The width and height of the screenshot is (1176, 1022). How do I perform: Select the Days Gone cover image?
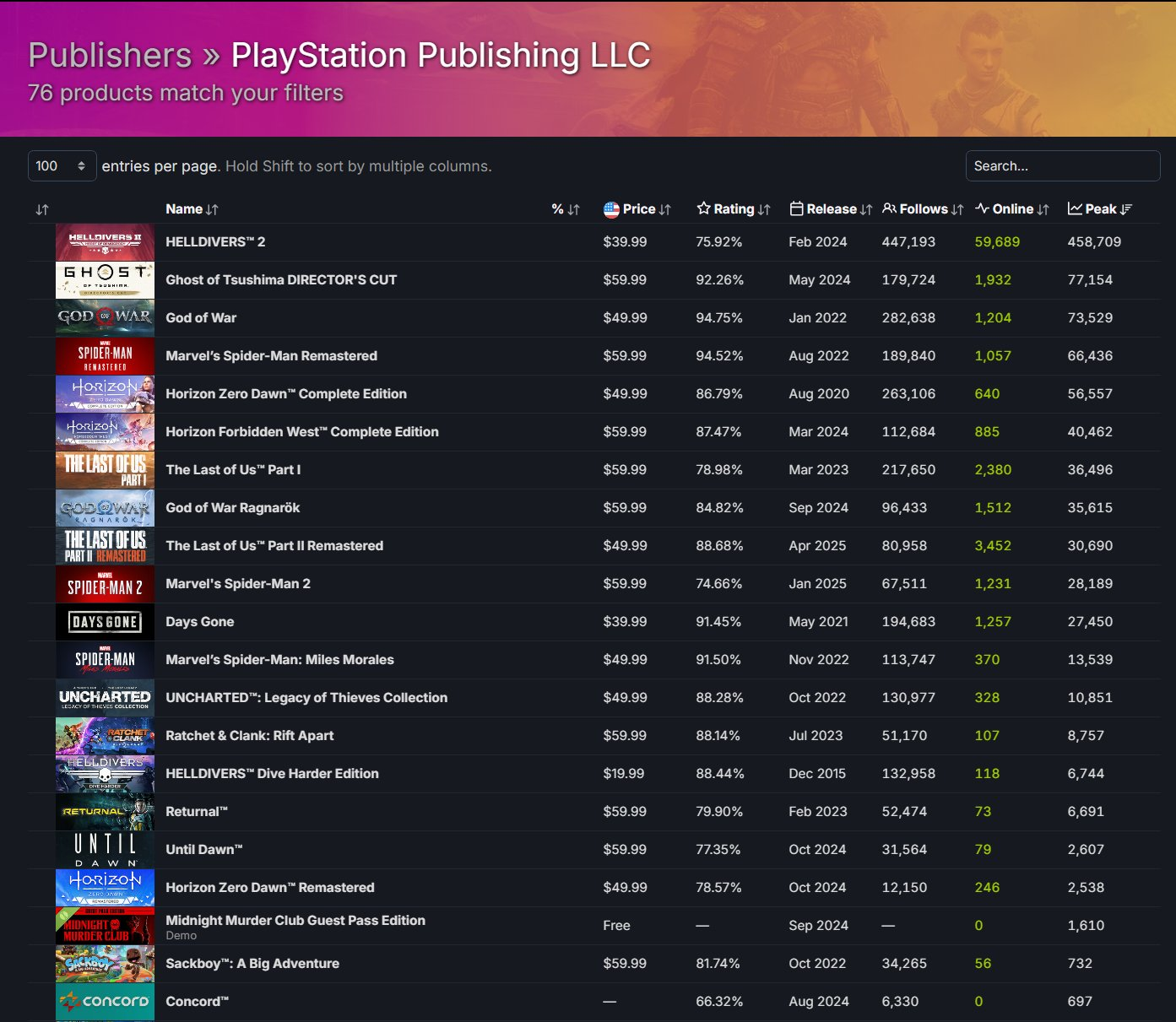105,622
